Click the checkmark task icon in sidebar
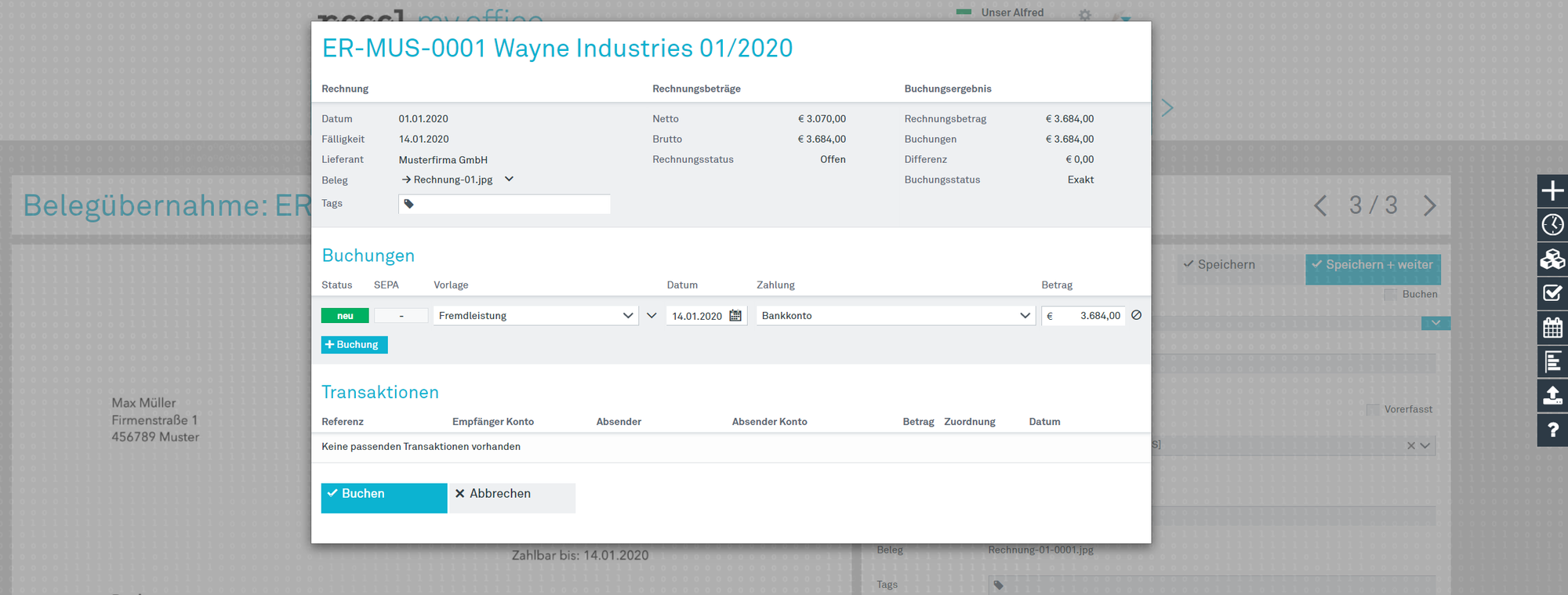 click(1552, 293)
